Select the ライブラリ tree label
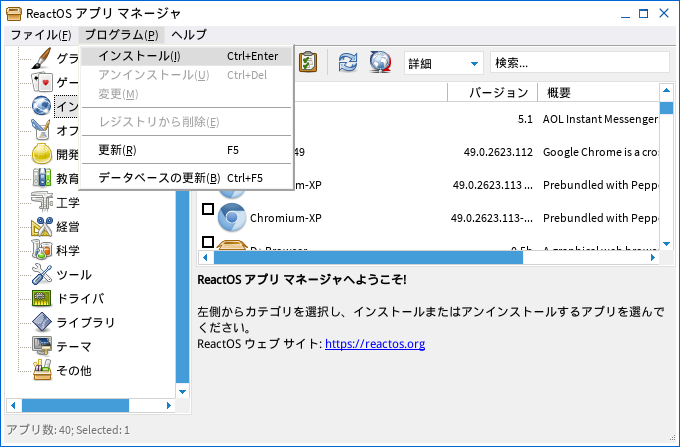This screenshot has height=447, width=680. pyautogui.click(x=85, y=322)
